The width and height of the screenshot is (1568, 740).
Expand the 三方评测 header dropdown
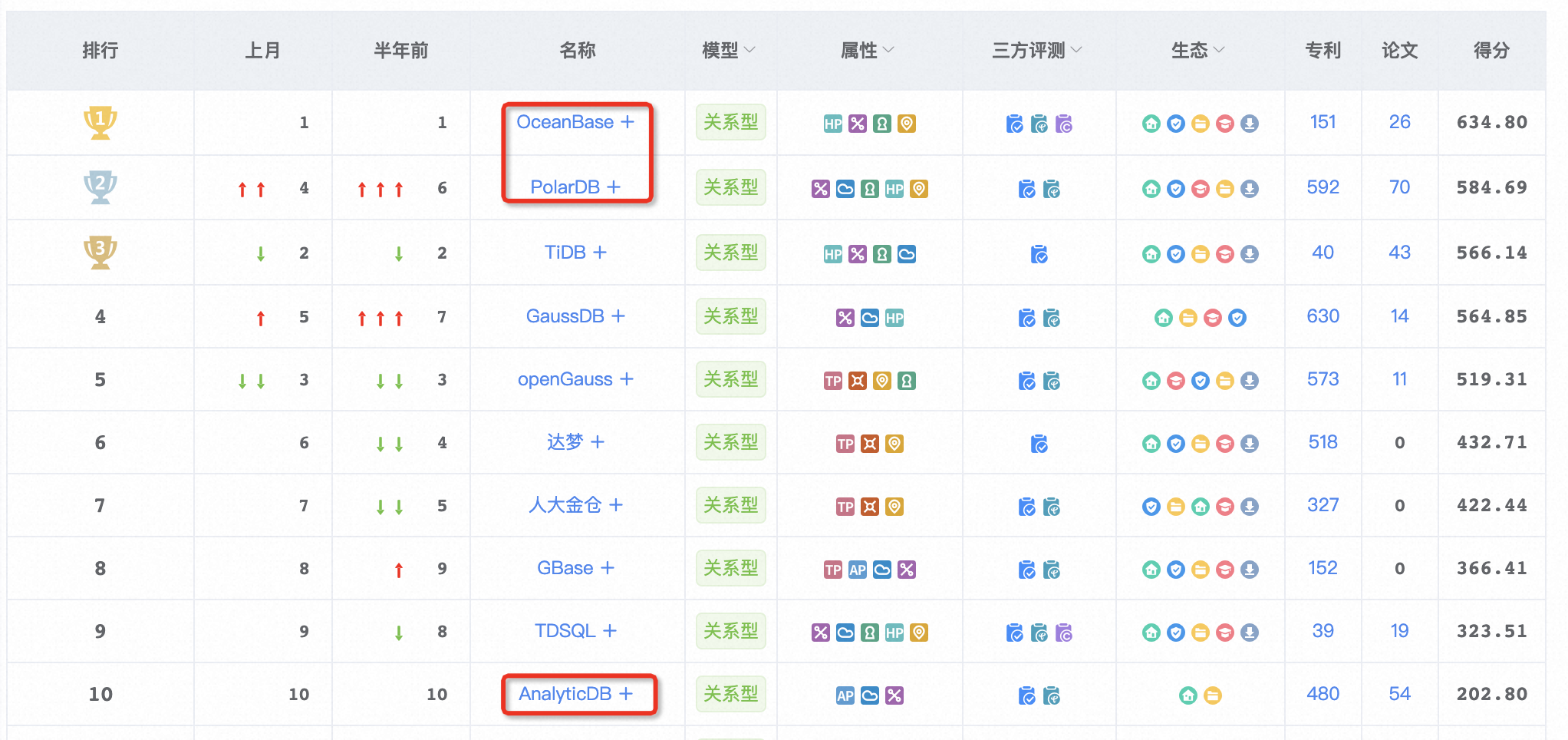1076,50
